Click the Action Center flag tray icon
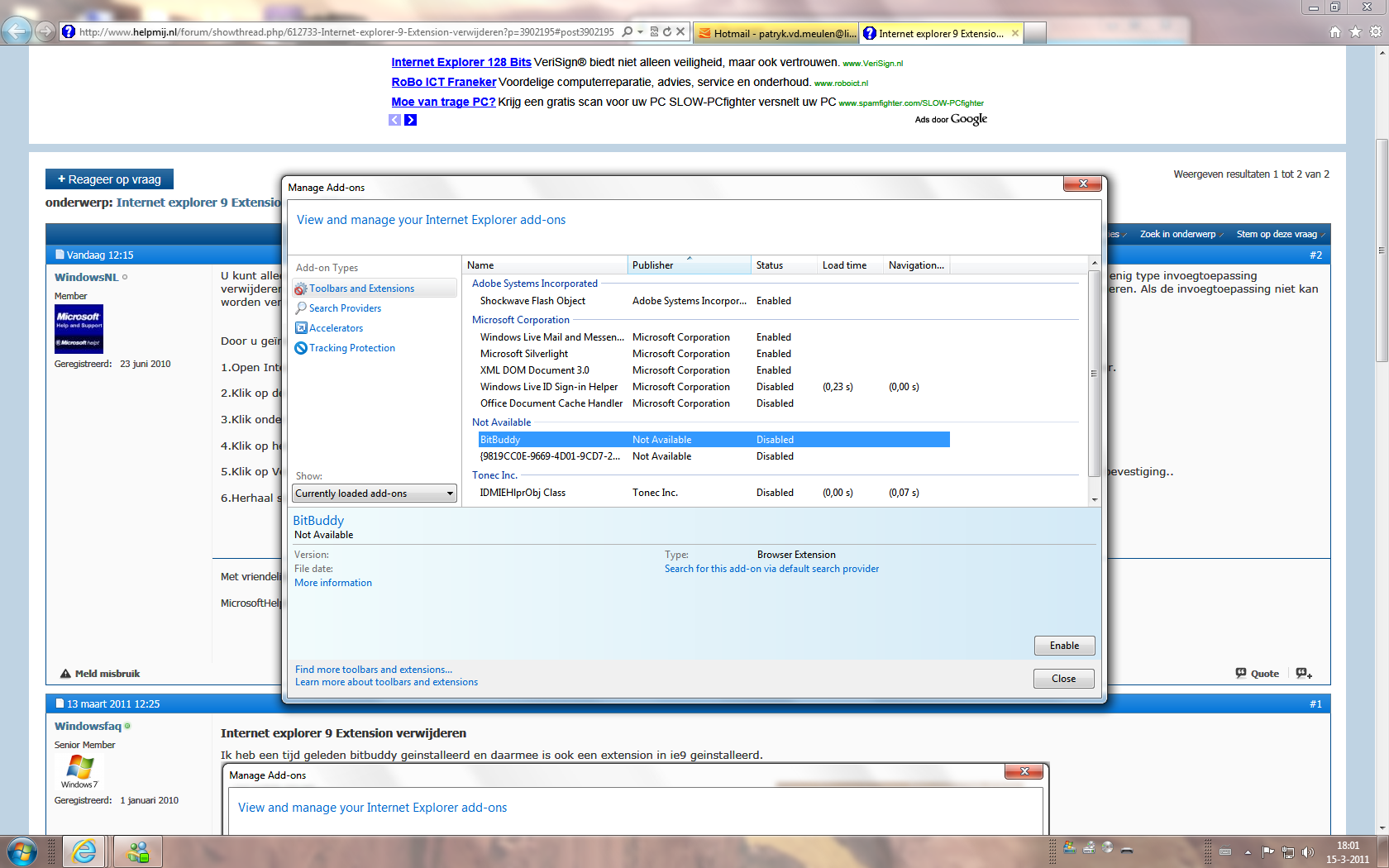The height and width of the screenshot is (868, 1389). point(1267,851)
